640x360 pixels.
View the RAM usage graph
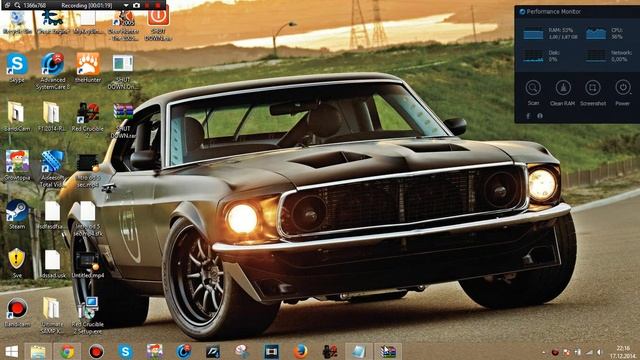(533, 33)
